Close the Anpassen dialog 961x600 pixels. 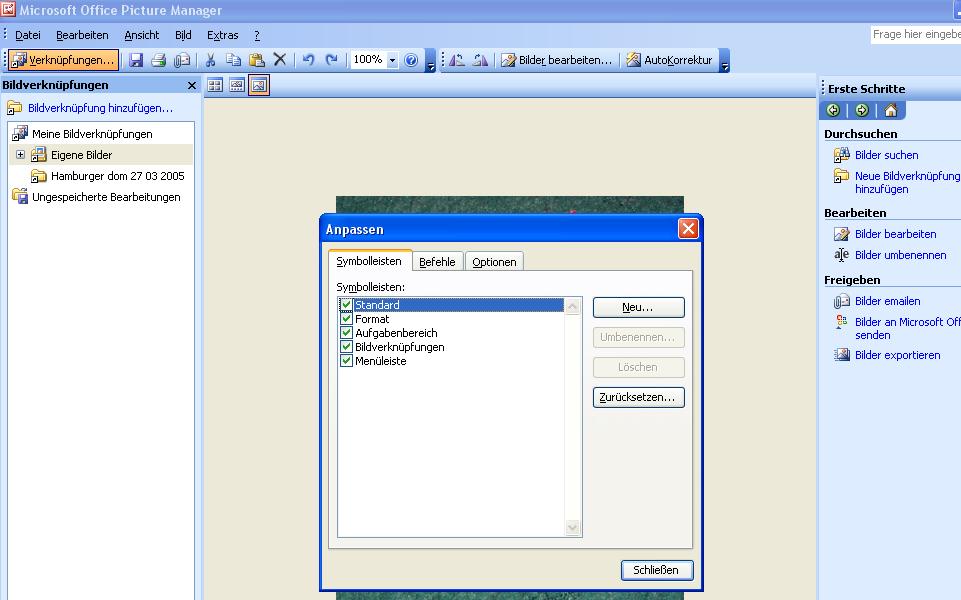688,229
